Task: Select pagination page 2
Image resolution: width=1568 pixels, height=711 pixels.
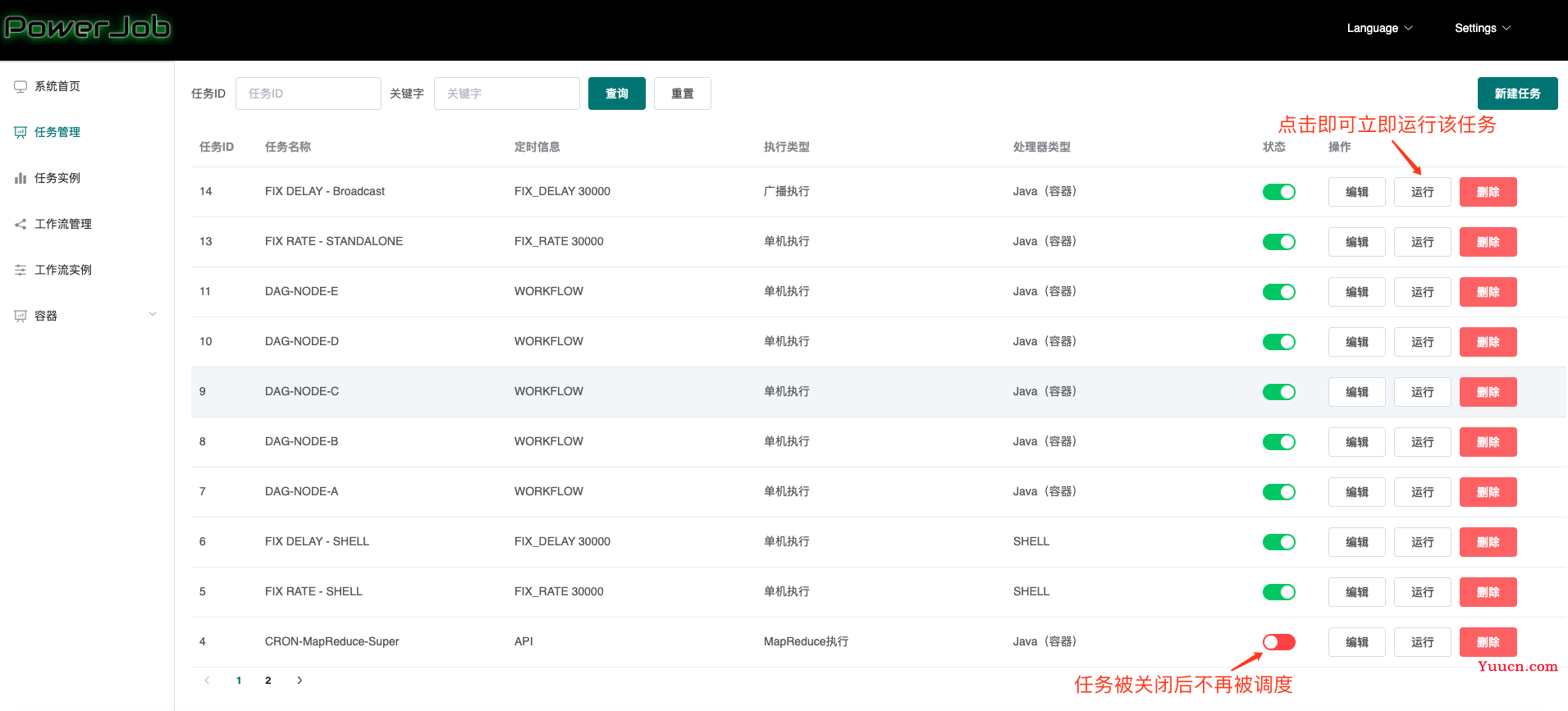Action: pos(268,680)
